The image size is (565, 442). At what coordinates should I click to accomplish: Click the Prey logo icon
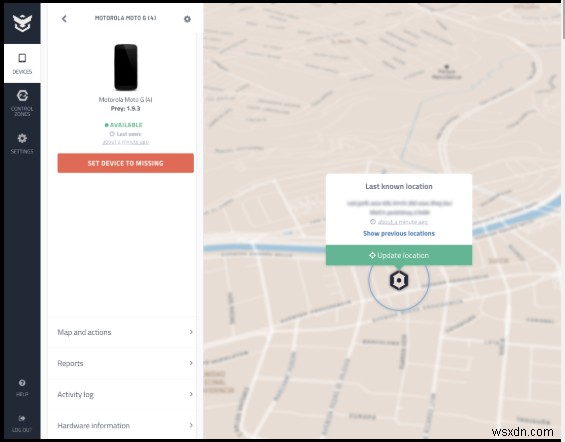pos(22,23)
